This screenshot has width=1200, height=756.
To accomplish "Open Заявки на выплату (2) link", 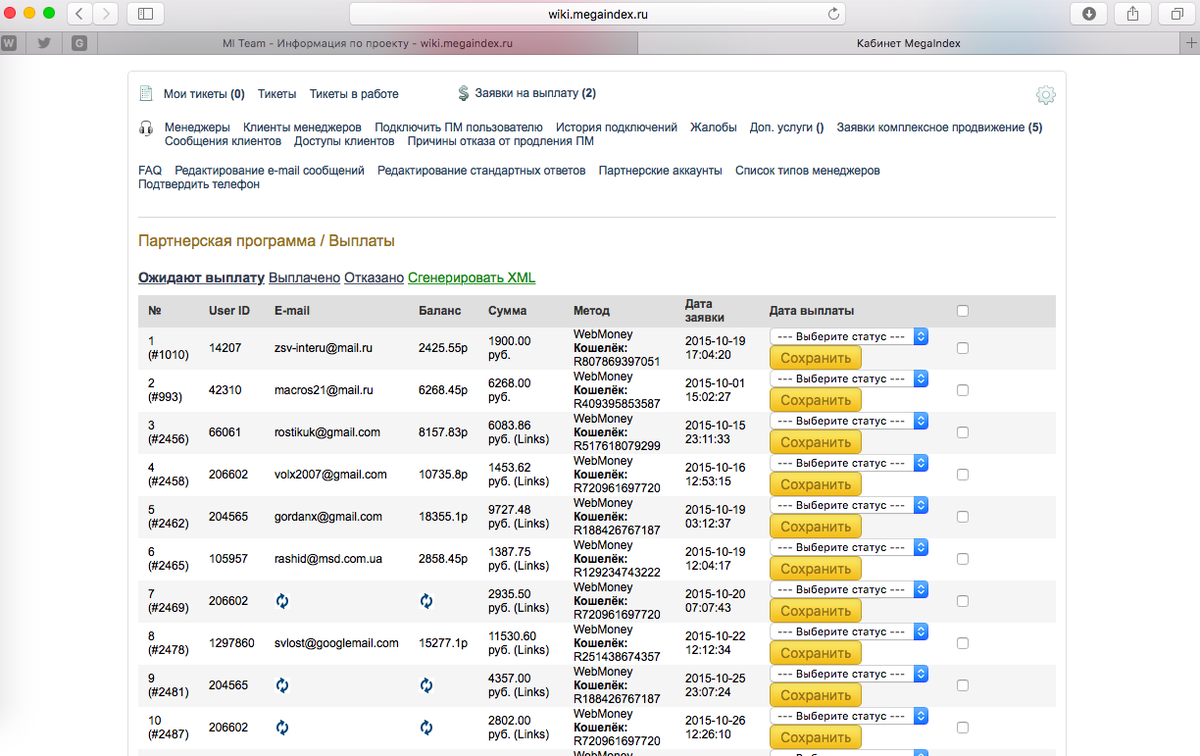I will click(x=535, y=94).
